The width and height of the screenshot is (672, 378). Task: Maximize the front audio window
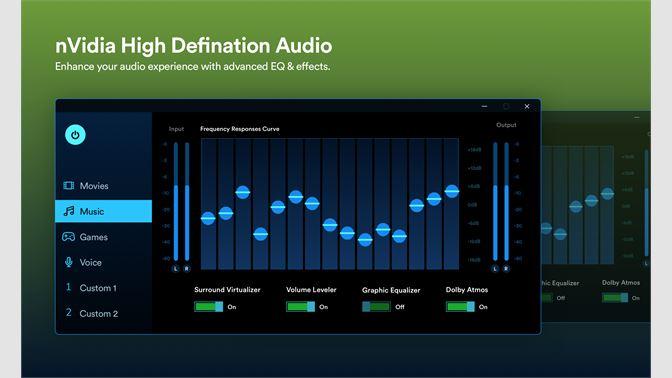[506, 106]
